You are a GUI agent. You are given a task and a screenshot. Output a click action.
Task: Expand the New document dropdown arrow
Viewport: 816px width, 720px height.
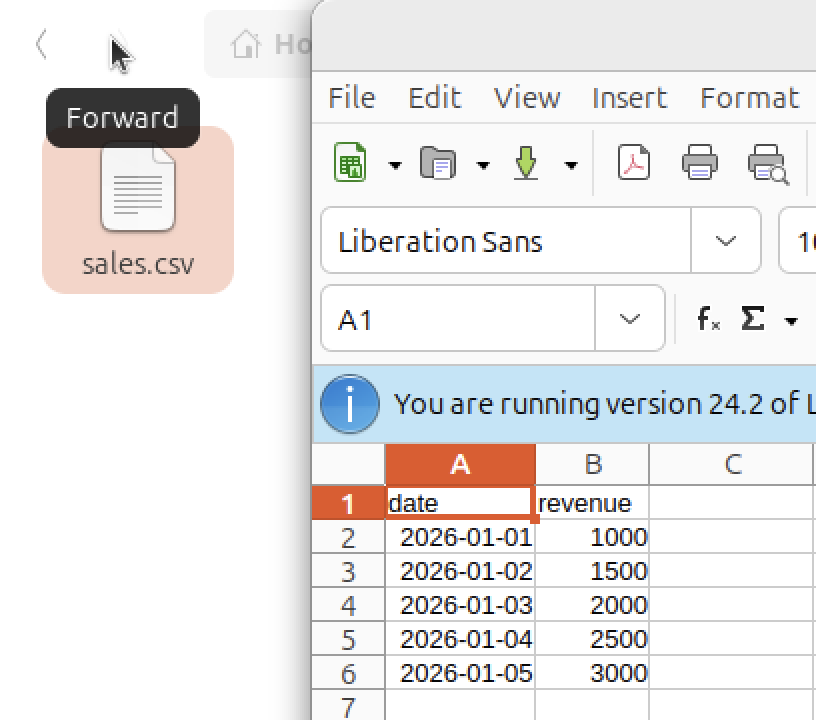point(395,165)
